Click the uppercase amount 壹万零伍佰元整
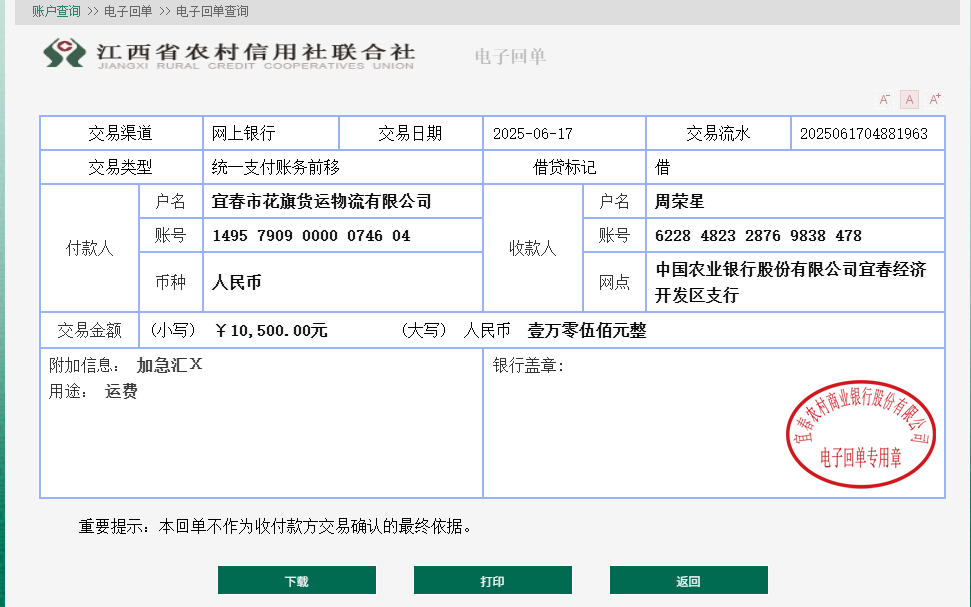 coord(587,330)
